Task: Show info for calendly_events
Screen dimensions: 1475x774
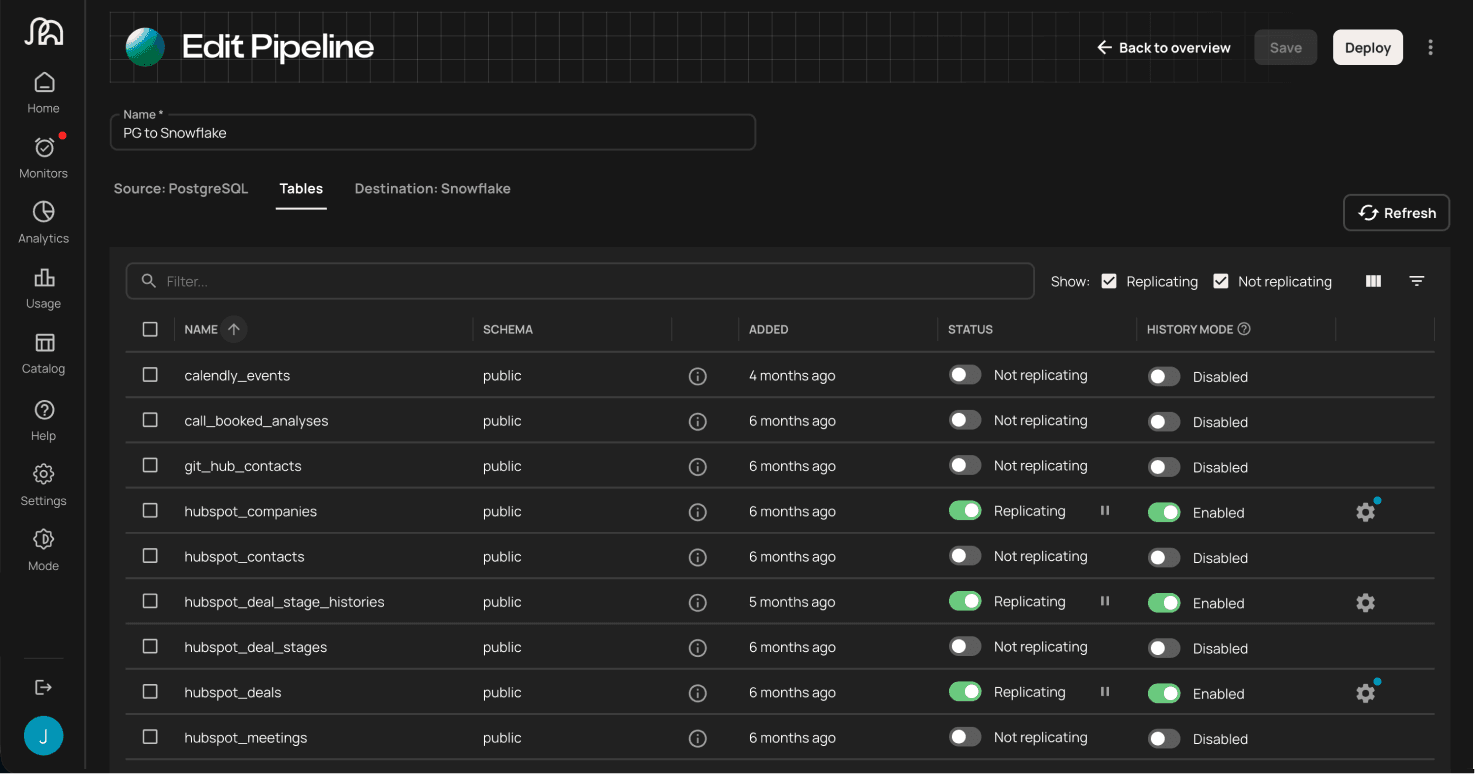Action: tap(698, 376)
